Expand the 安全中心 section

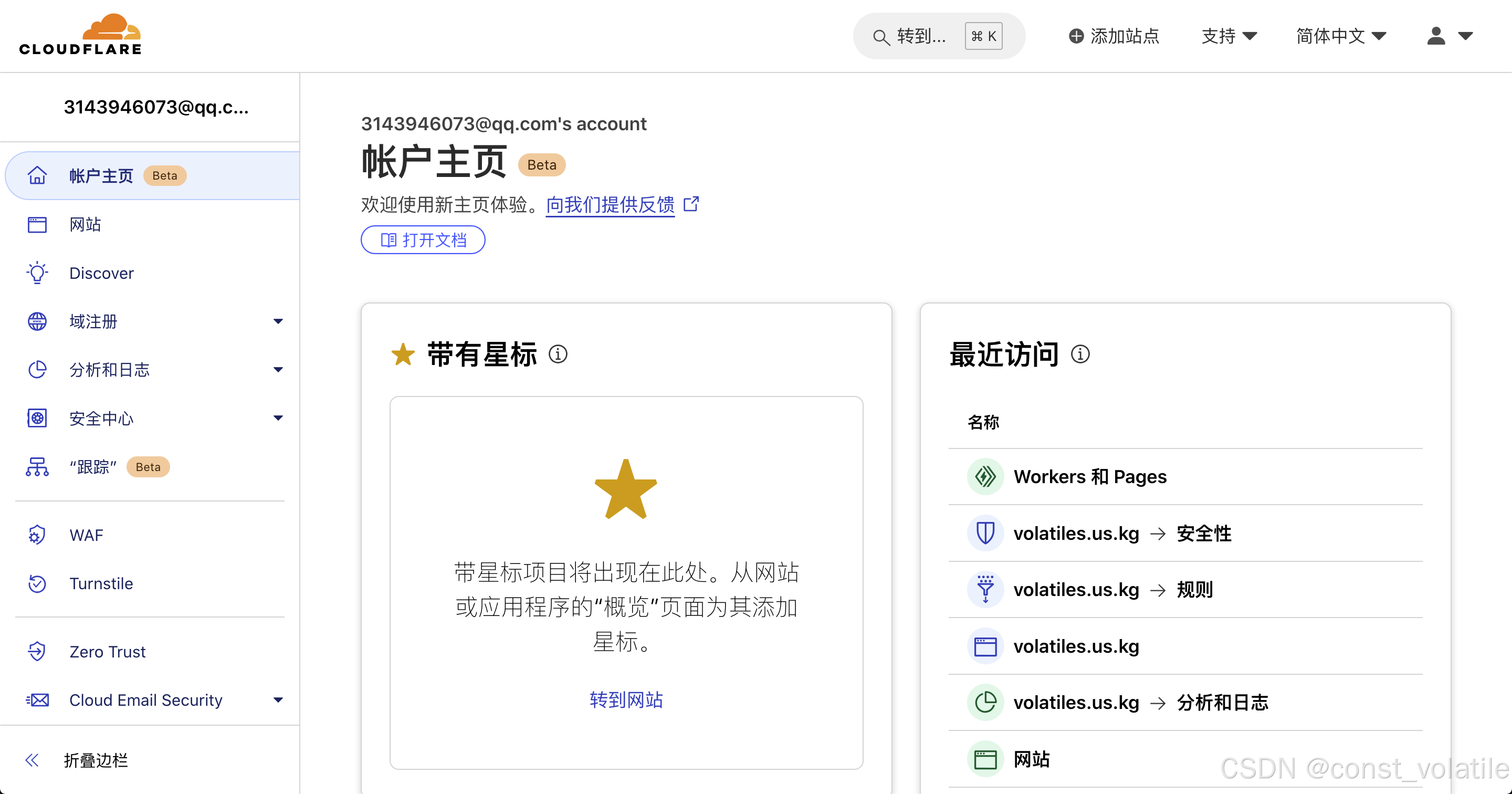[x=278, y=417]
